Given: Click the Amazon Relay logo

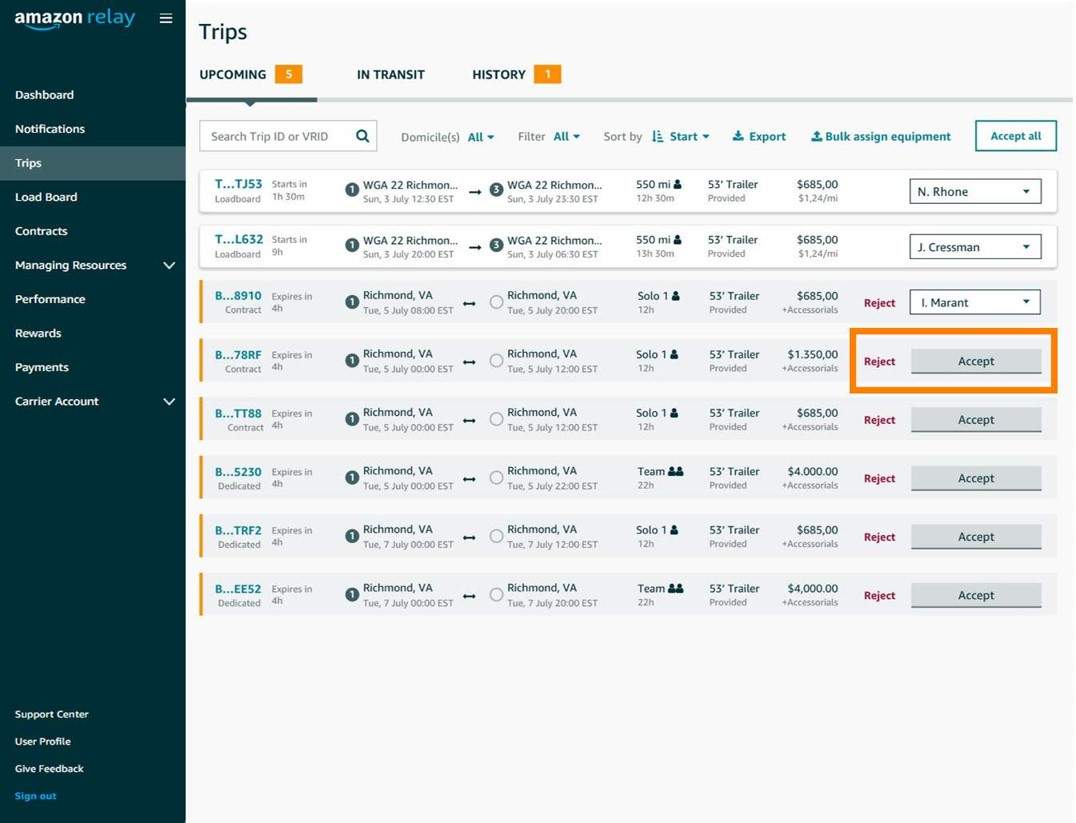Looking at the screenshot, I should coord(72,17).
